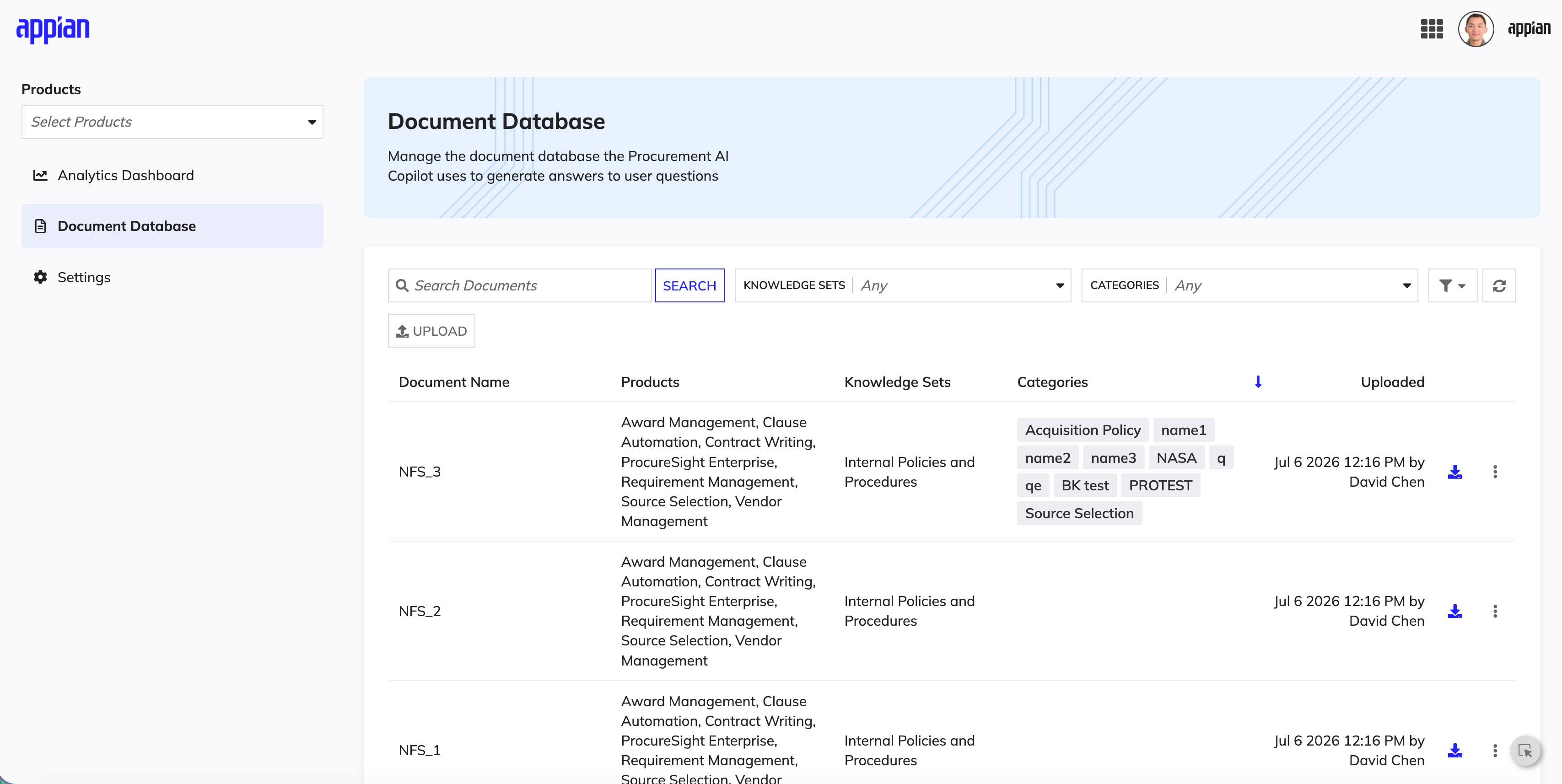Click the refresh icon next to the filter
This screenshot has height=784, width=1562.
click(1499, 285)
